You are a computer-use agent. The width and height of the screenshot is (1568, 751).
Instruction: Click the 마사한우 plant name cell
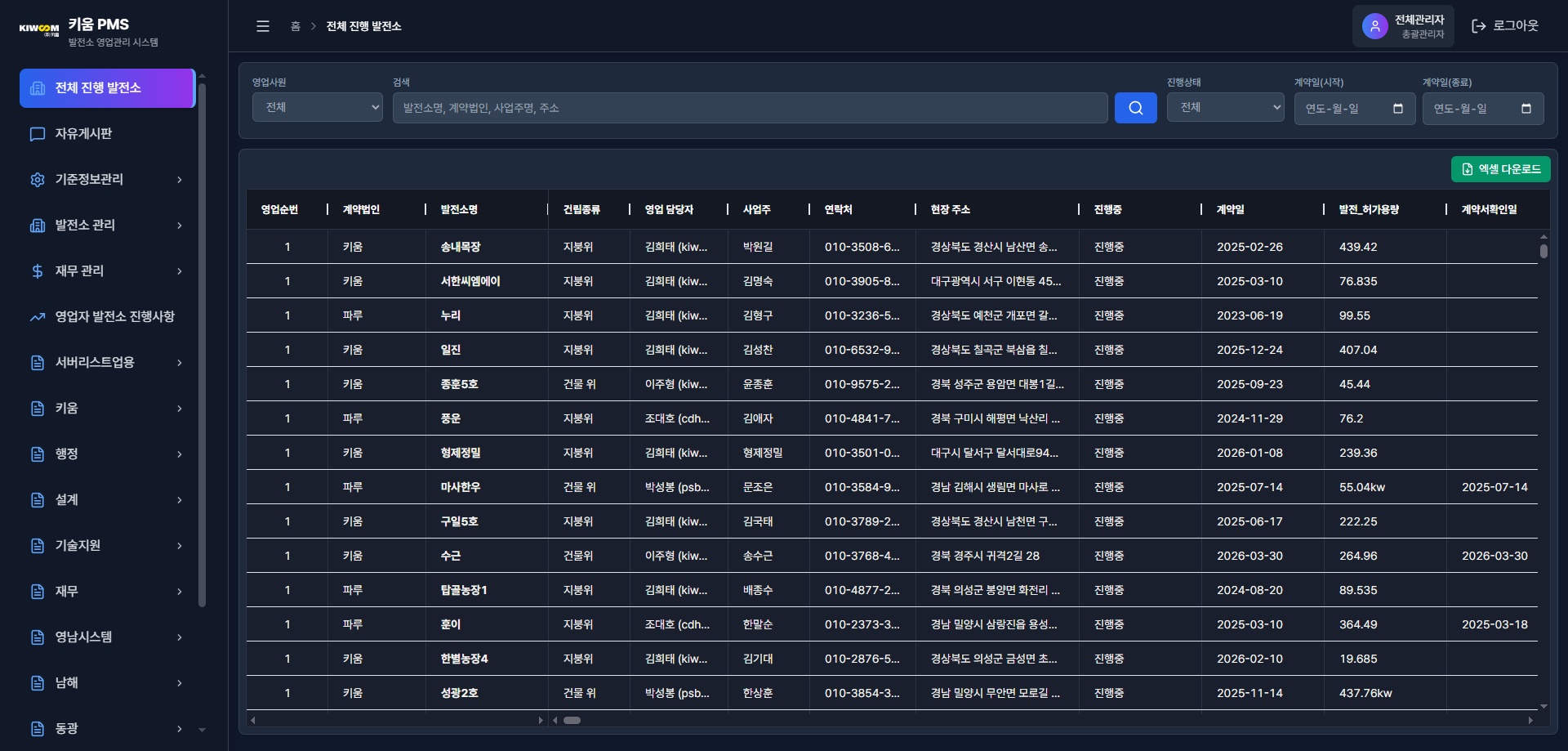461,487
